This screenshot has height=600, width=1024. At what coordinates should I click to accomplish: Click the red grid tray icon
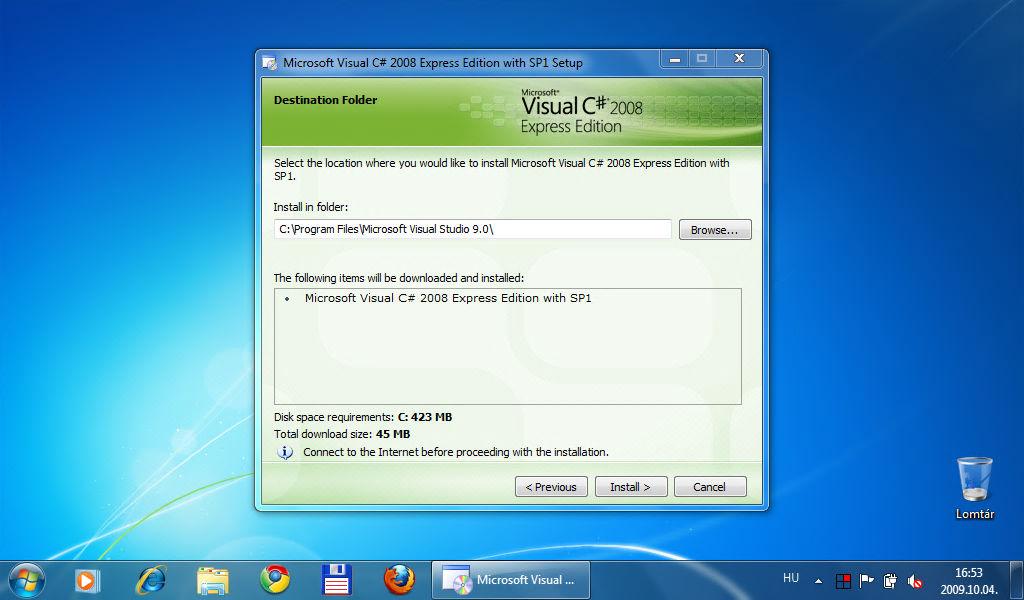coord(843,580)
